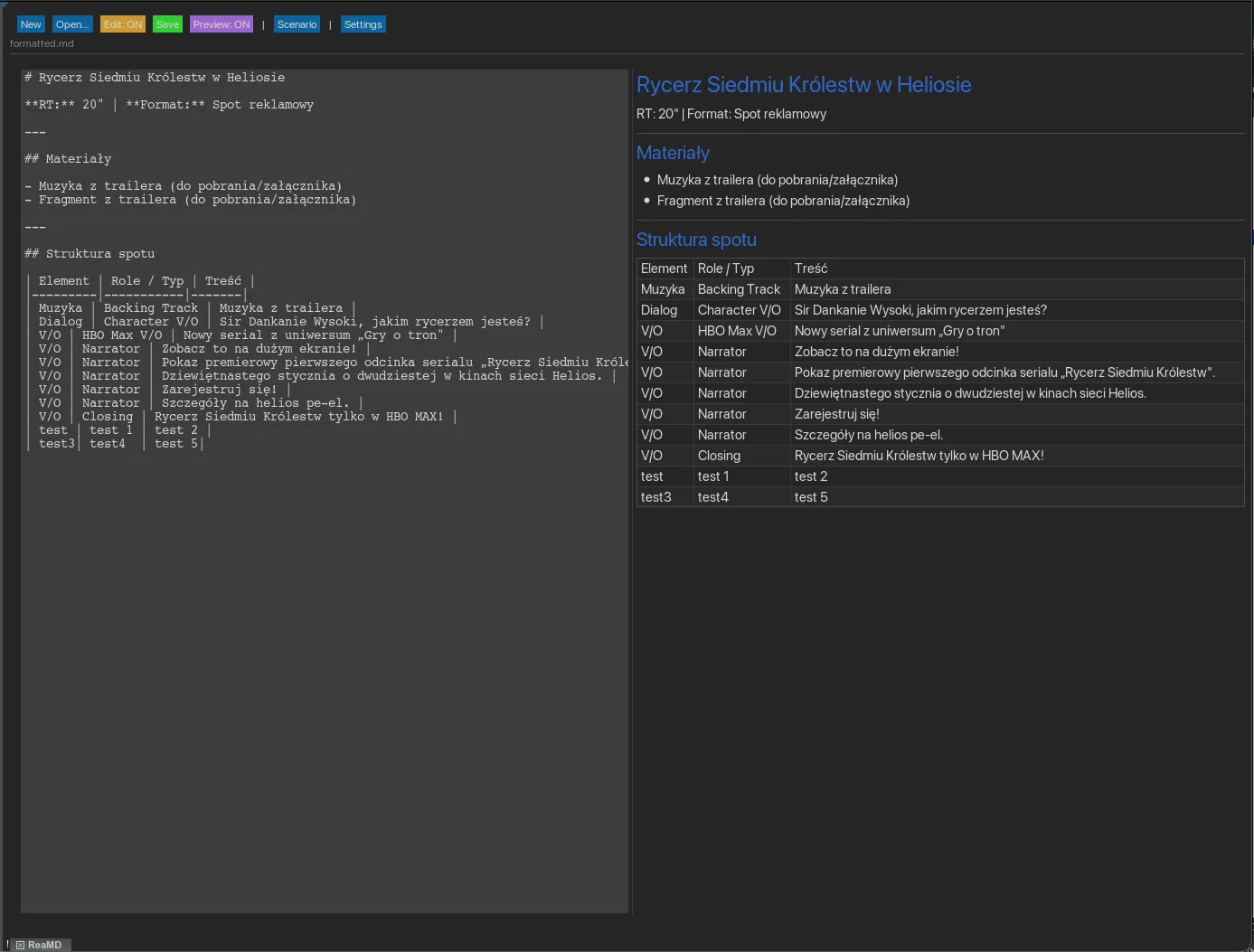Click the 'test3' cell in preview table
The height and width of the screenshot is (952, 1254).
coord(665,497)
